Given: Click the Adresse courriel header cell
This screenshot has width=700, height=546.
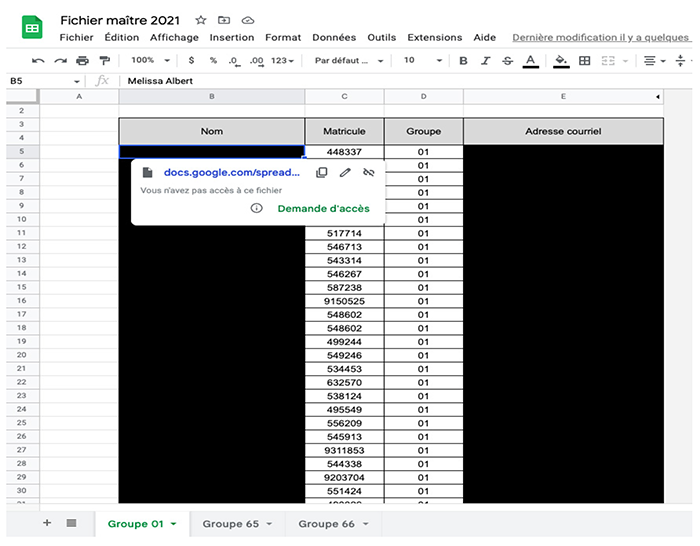Looking at the screenshot, I should [563, 131].
